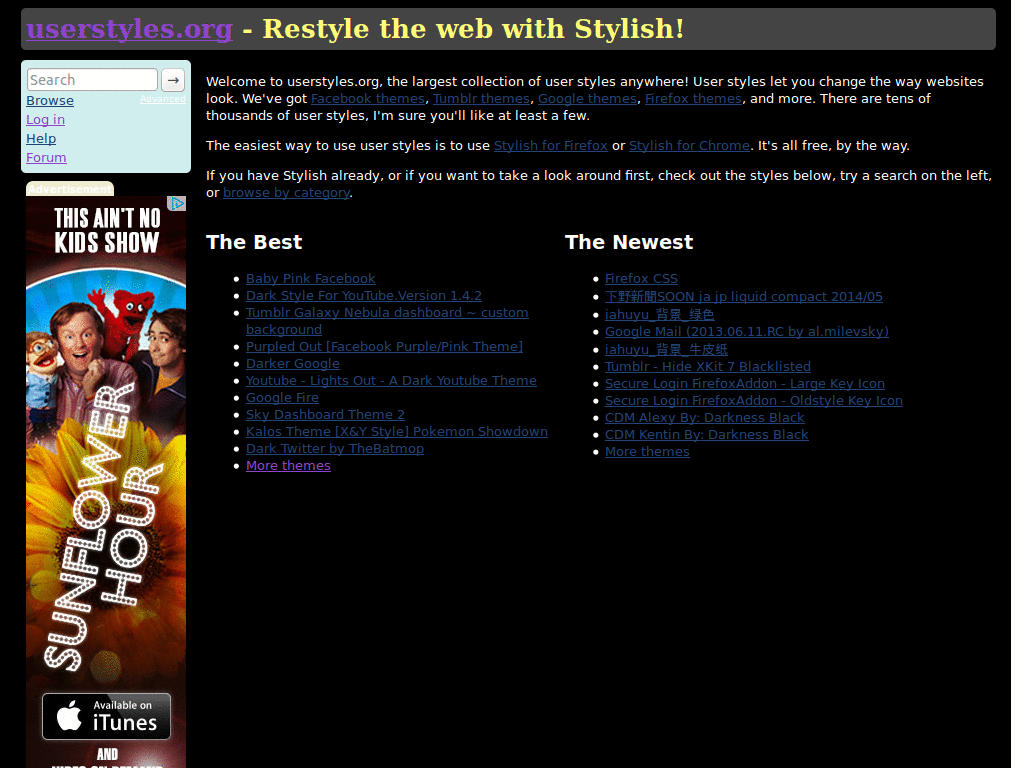Open the Browse sidebar link
Viewport: 1024px width, 768px height.
point(50,101)
